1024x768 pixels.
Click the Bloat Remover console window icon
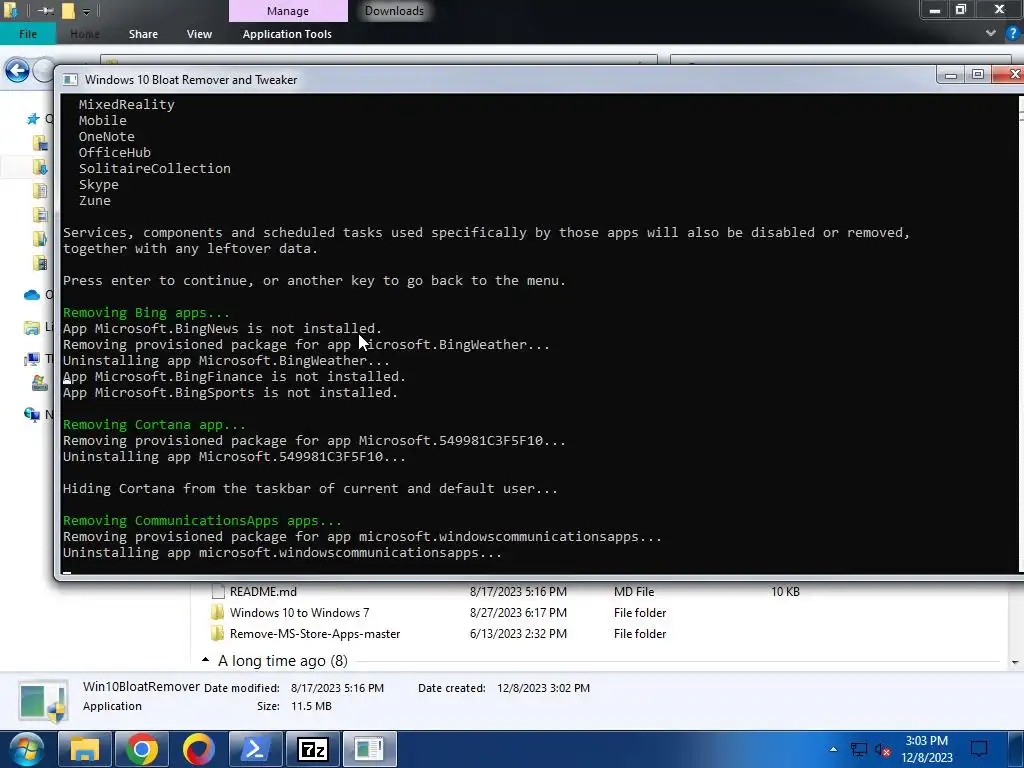70,80
